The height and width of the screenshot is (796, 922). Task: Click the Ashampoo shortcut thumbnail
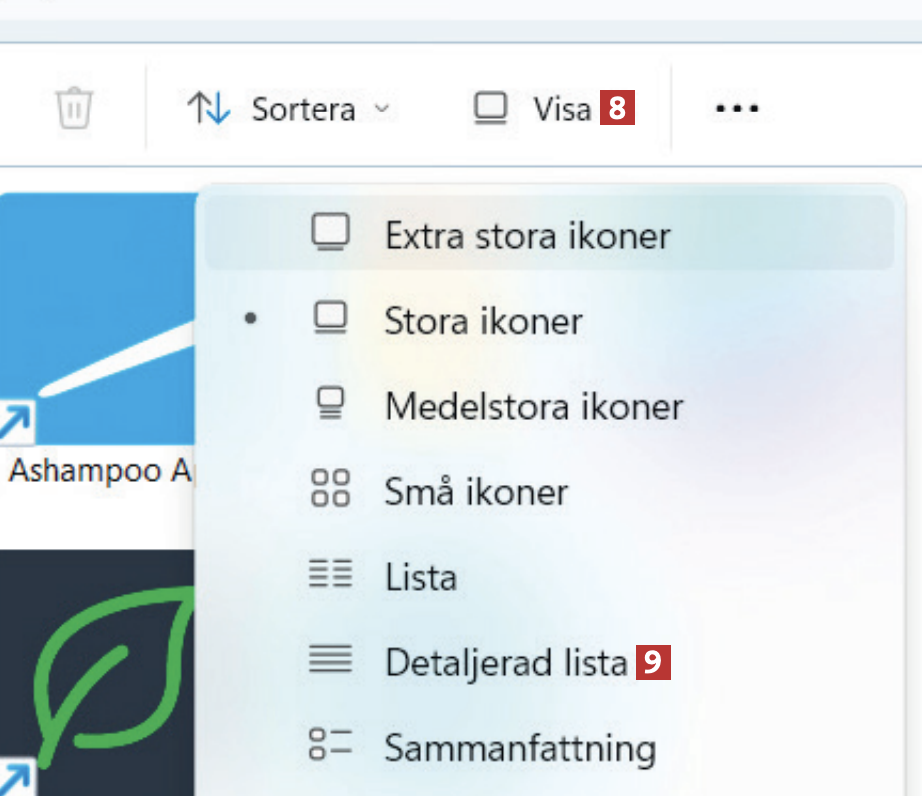click(97, 319)
